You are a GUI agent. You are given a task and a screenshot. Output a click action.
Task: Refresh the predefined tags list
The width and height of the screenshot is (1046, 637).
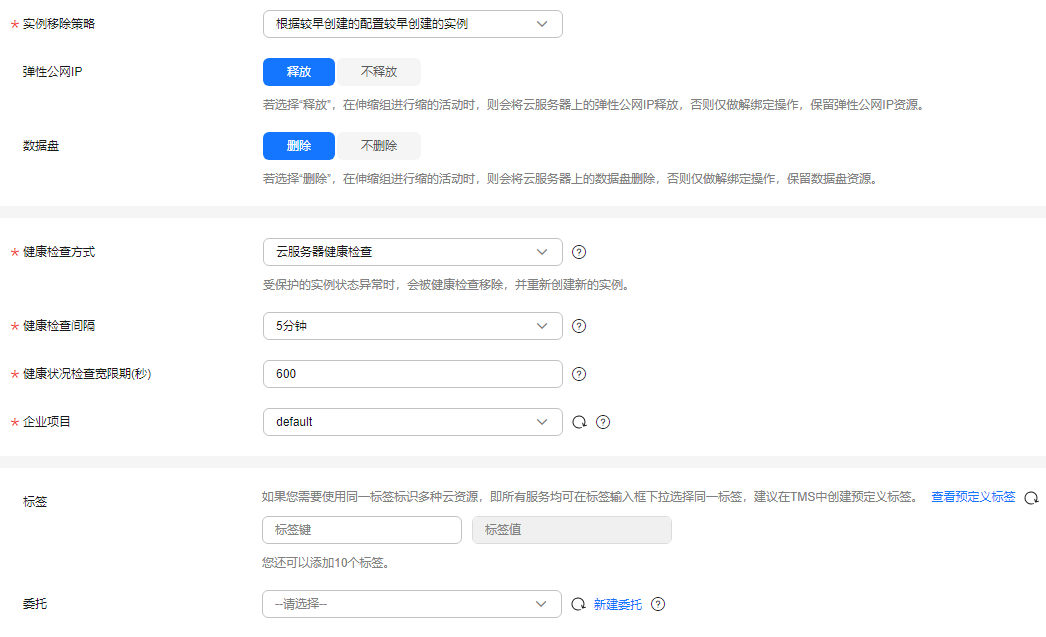1031,497
